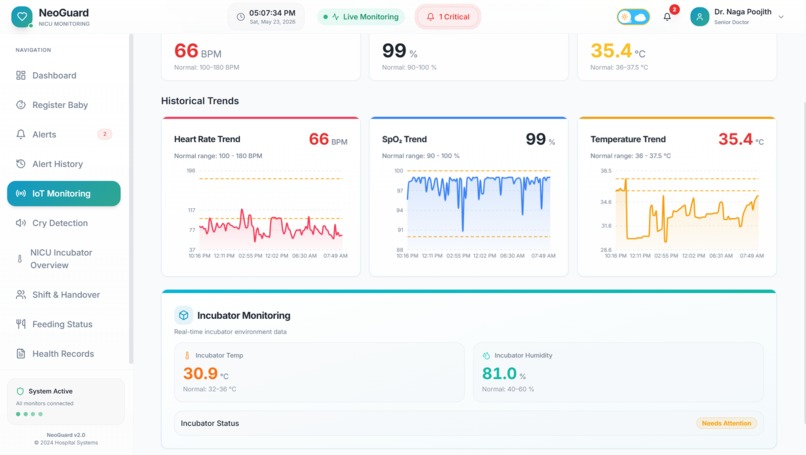806x455 pixels.
Task: Click the Temperature Trend title
Action: tap(628, 139)
